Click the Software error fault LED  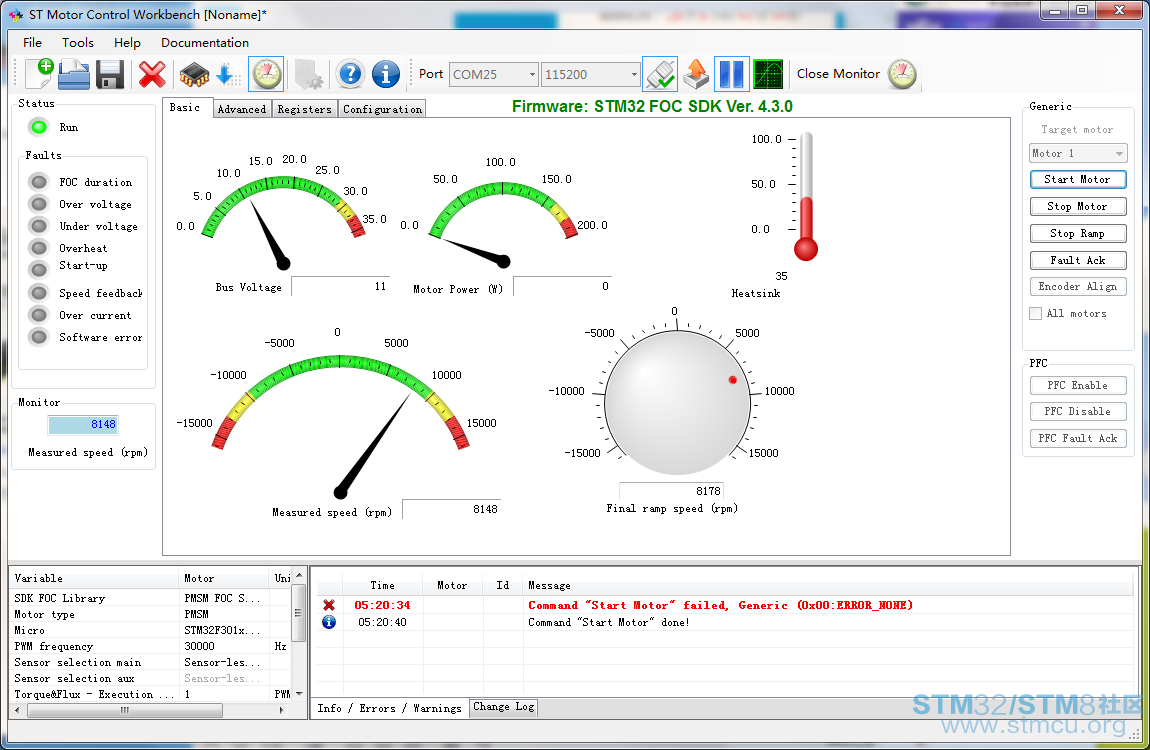coord(39,337)
